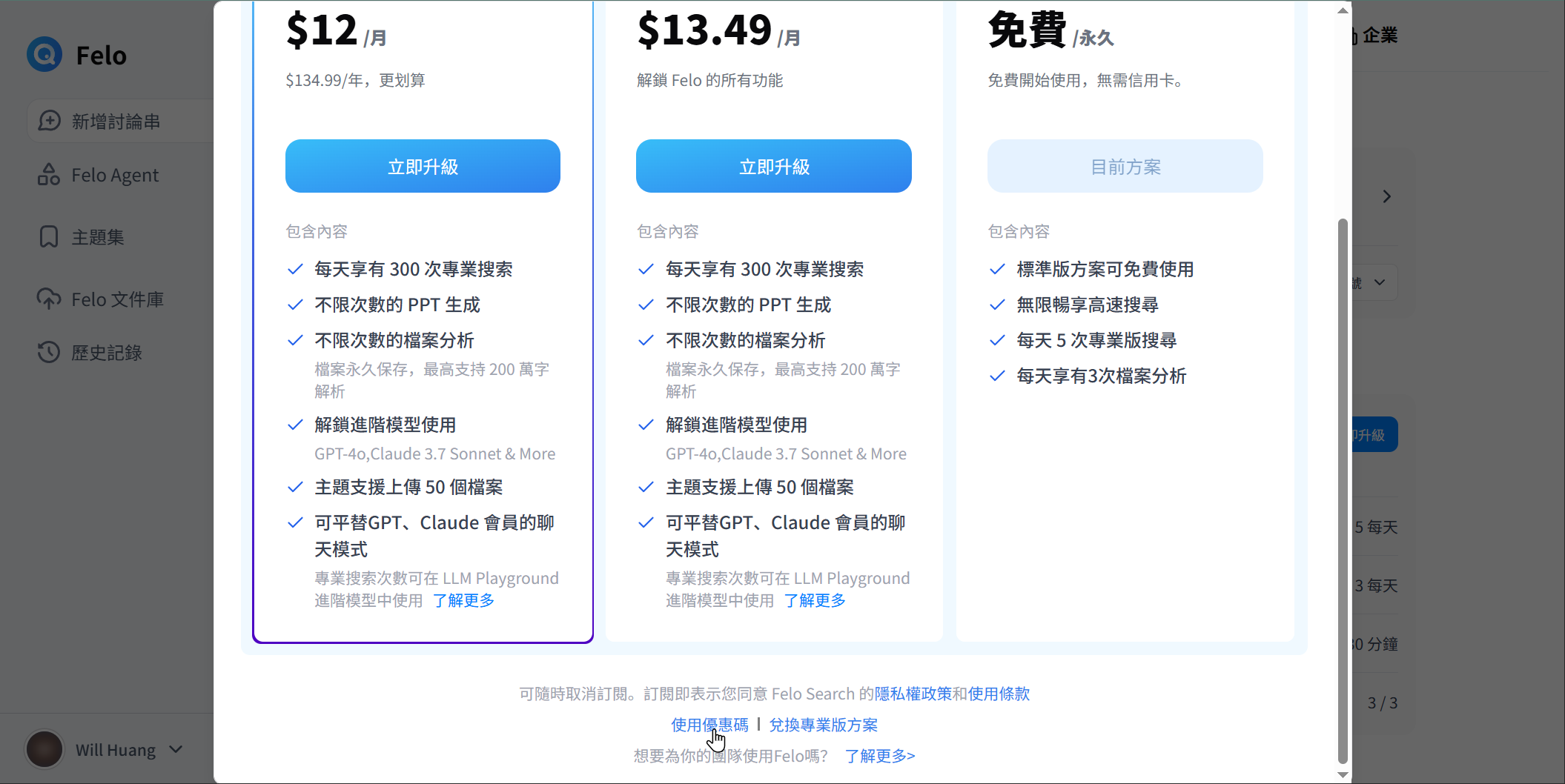Open 了解更多 link in the $12 plan

point(463,600)
